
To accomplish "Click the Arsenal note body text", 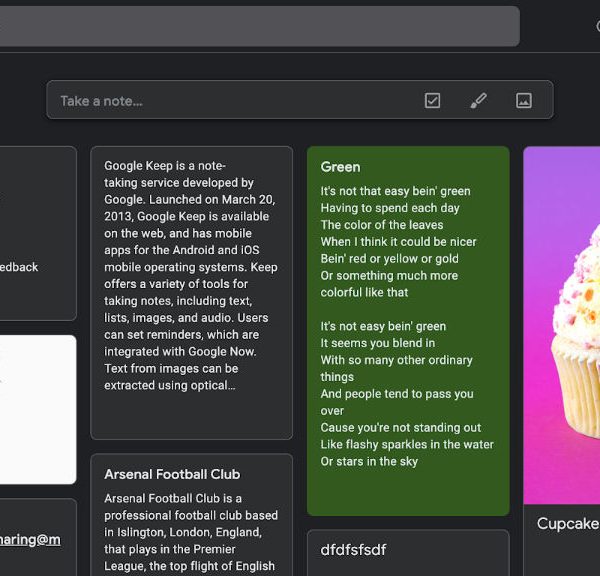I will 191,532.
